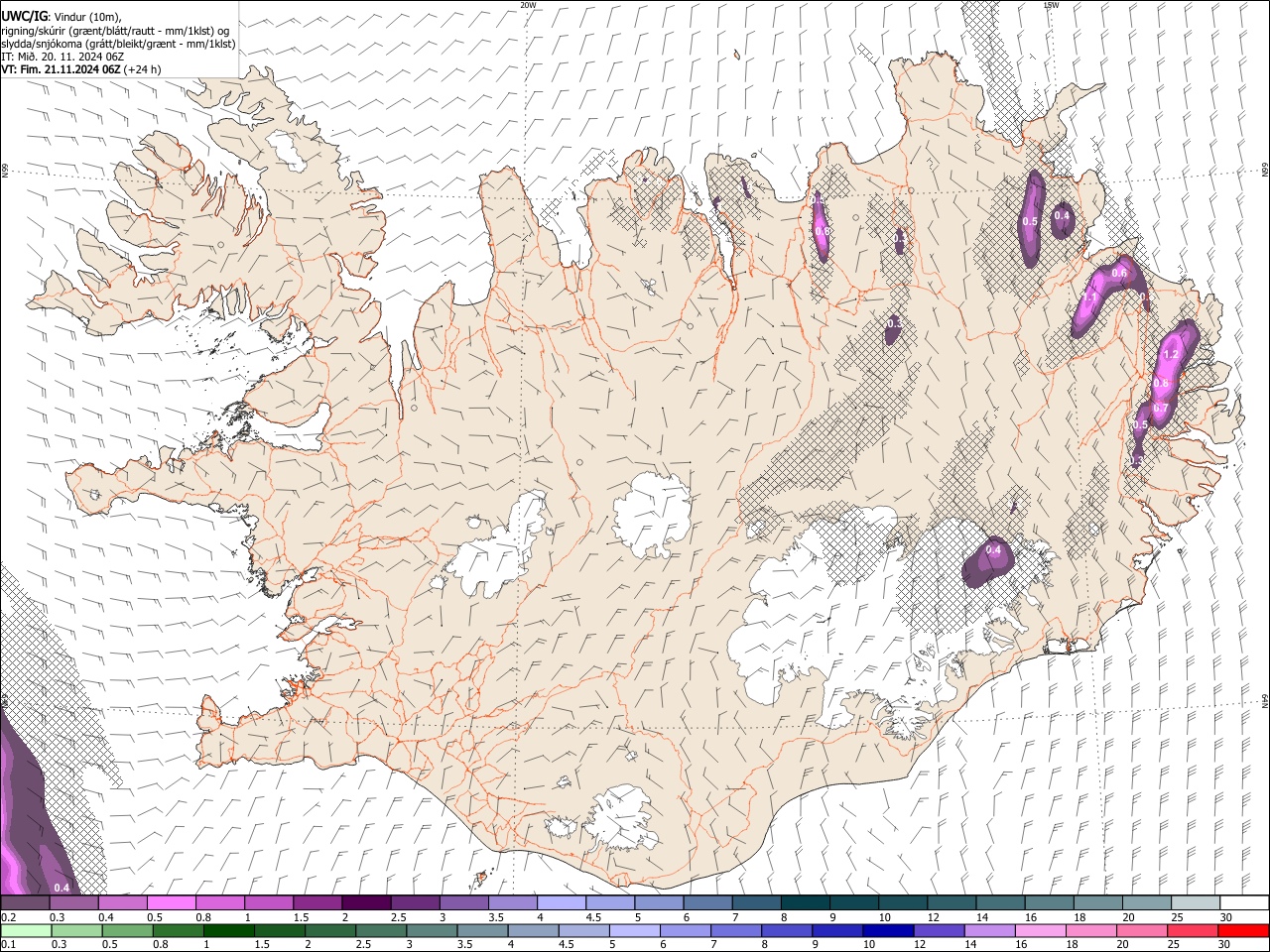Click the '0.7' snowfall value on the map

[1160, 409]
